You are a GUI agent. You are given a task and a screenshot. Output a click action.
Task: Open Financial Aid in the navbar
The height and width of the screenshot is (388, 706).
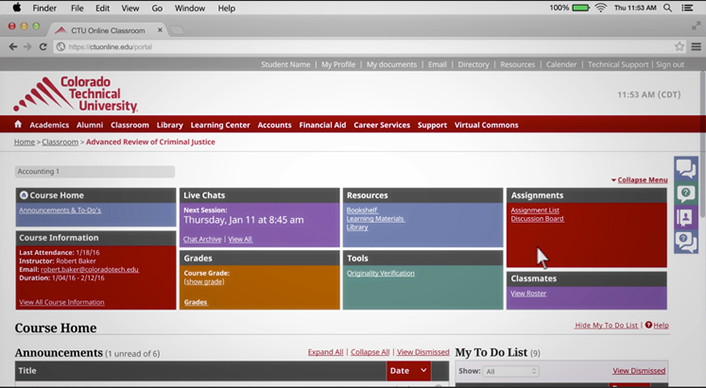322,125
